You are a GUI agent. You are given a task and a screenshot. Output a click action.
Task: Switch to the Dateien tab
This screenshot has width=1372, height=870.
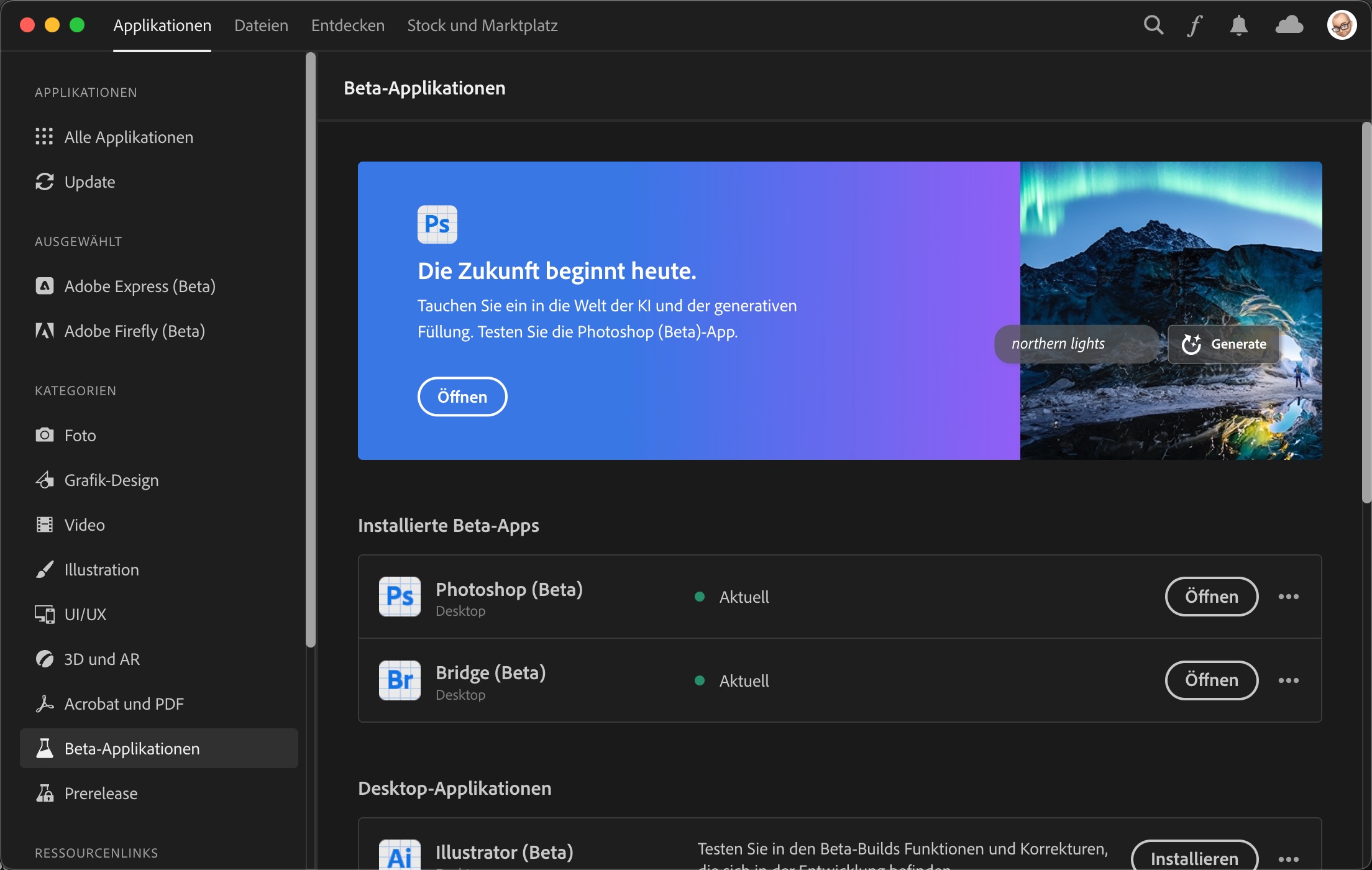pyautogui.click(x=261, y=25)
